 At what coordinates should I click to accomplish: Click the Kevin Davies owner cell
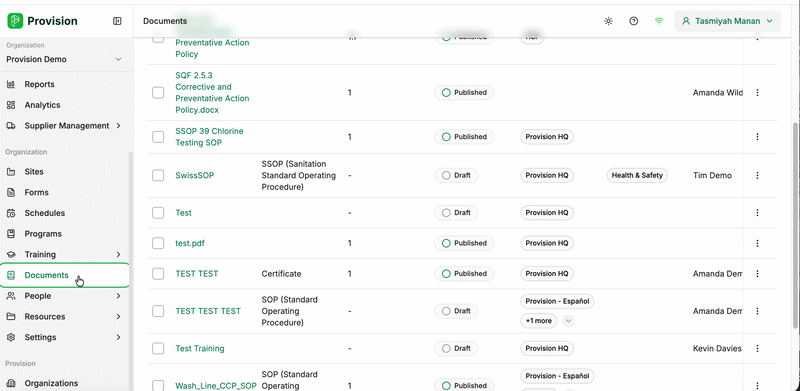[x=717, y=349]
